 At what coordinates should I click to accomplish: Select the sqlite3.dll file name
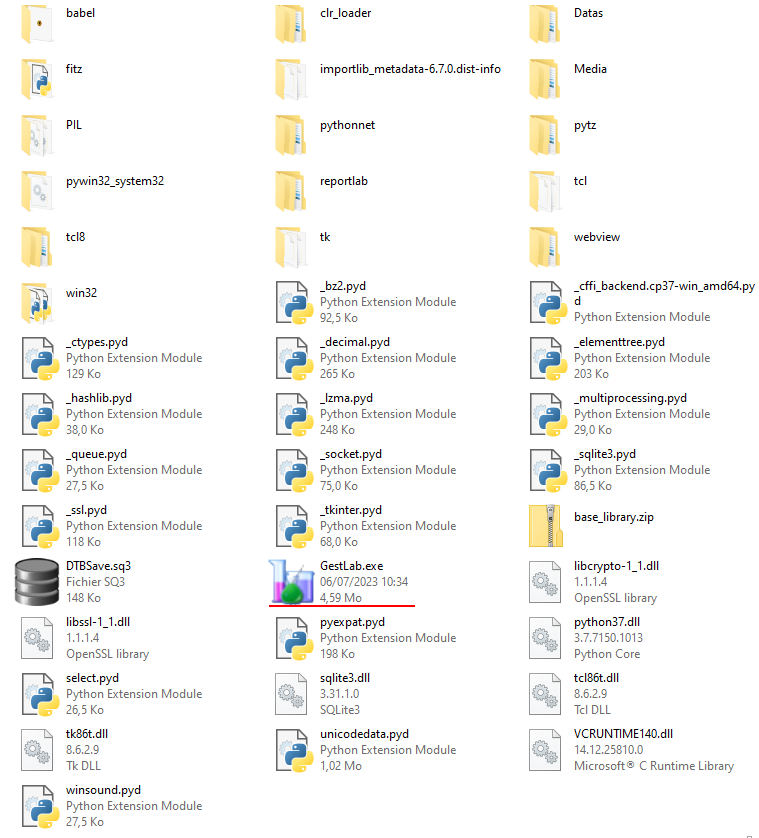pyautogui.click(x=345, y=678)
